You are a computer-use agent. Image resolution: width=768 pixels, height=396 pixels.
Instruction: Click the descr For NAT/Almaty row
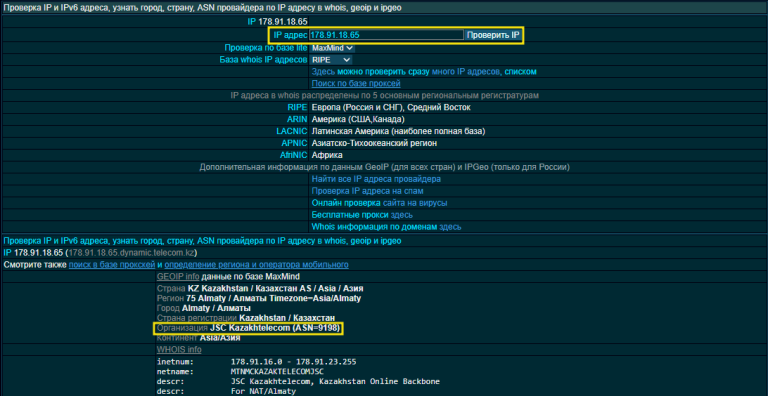point(227,392)
